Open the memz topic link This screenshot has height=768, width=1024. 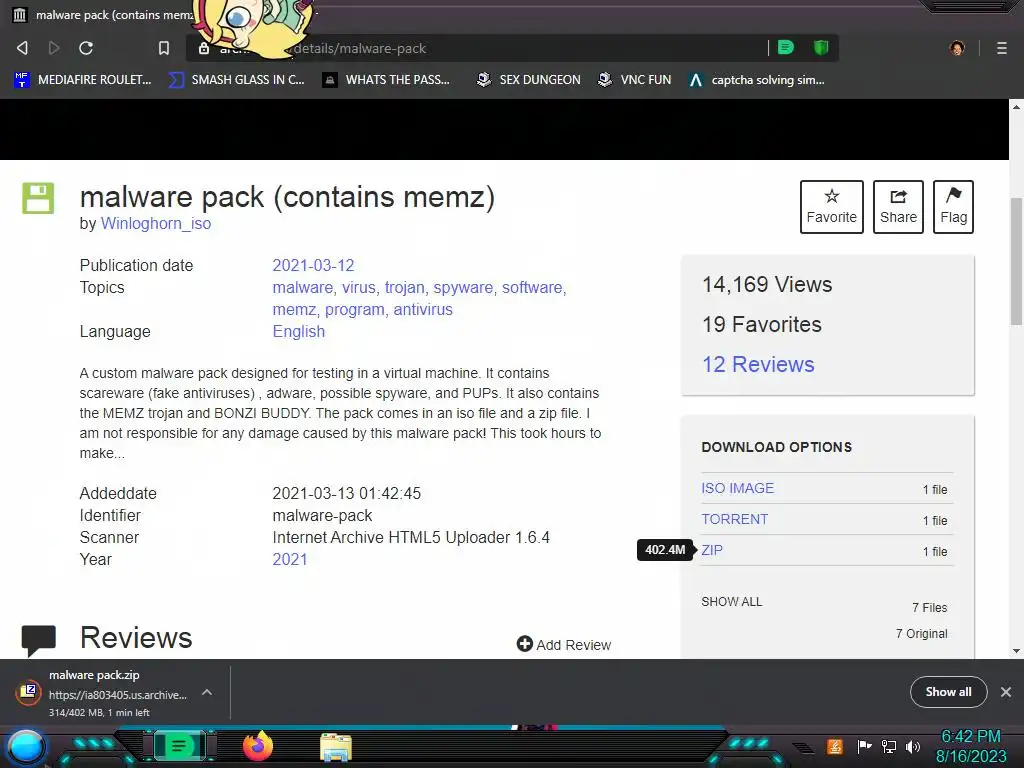(x=294, y=310)
